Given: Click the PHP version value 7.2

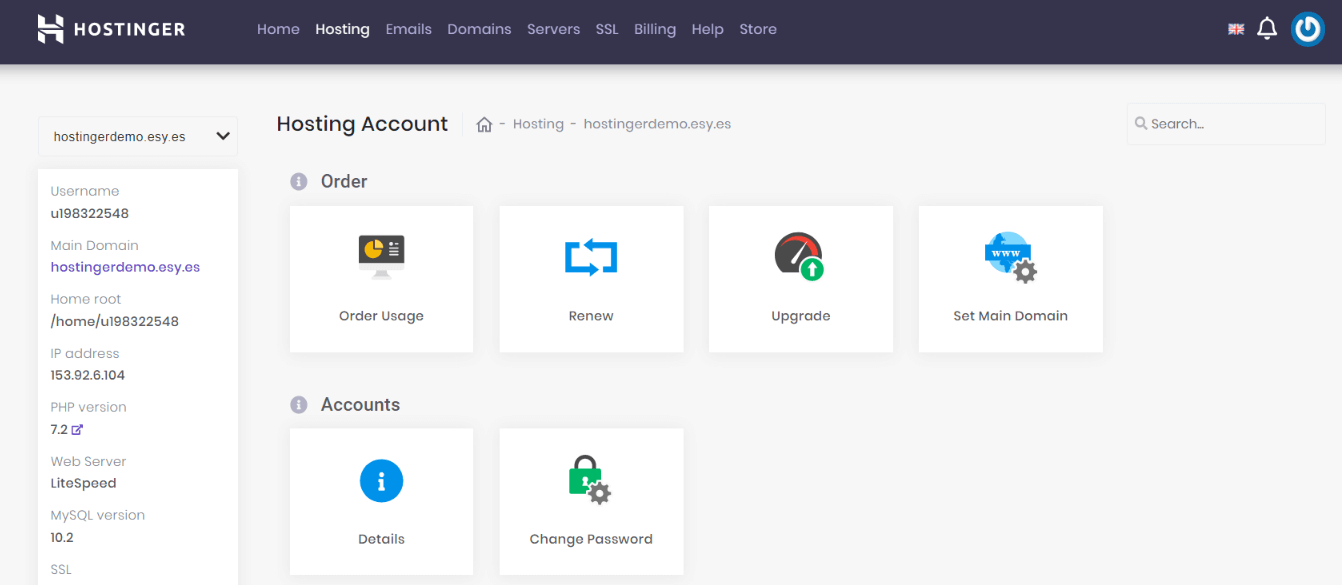Looking at the screenshot, I should pyautogui.click(x=59, y=430).
